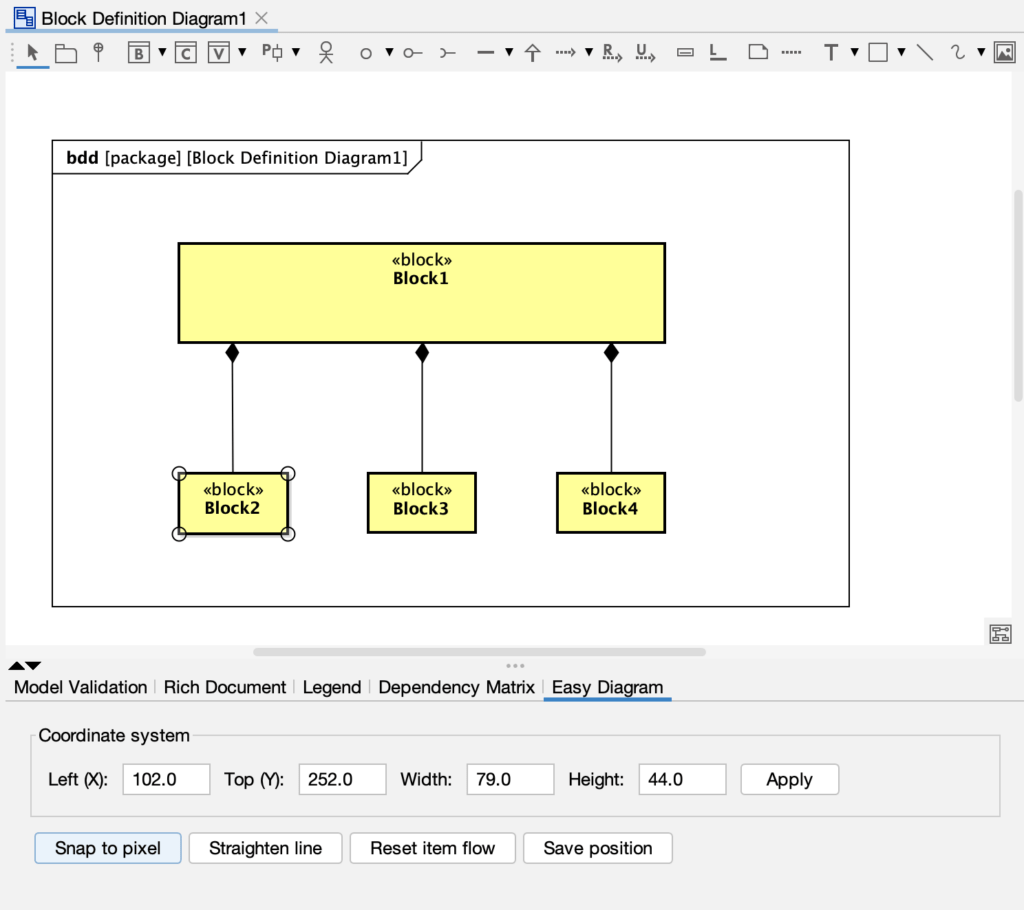Viewport: 1024px width, 910px height.
Task: Select the Generalization relationship tool
Action: tap(532, 52)
